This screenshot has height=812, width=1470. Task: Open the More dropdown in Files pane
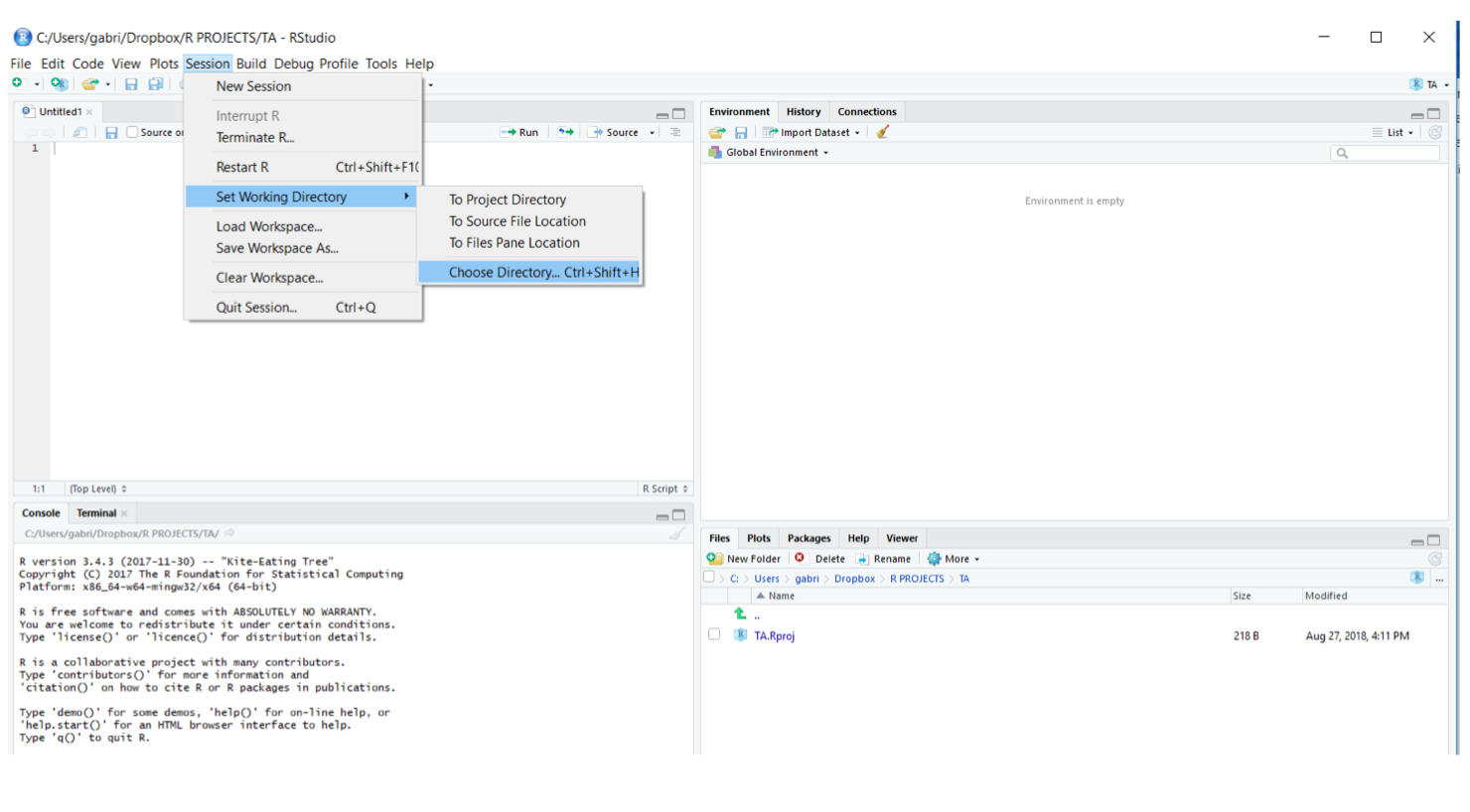(x=955, y=559)
